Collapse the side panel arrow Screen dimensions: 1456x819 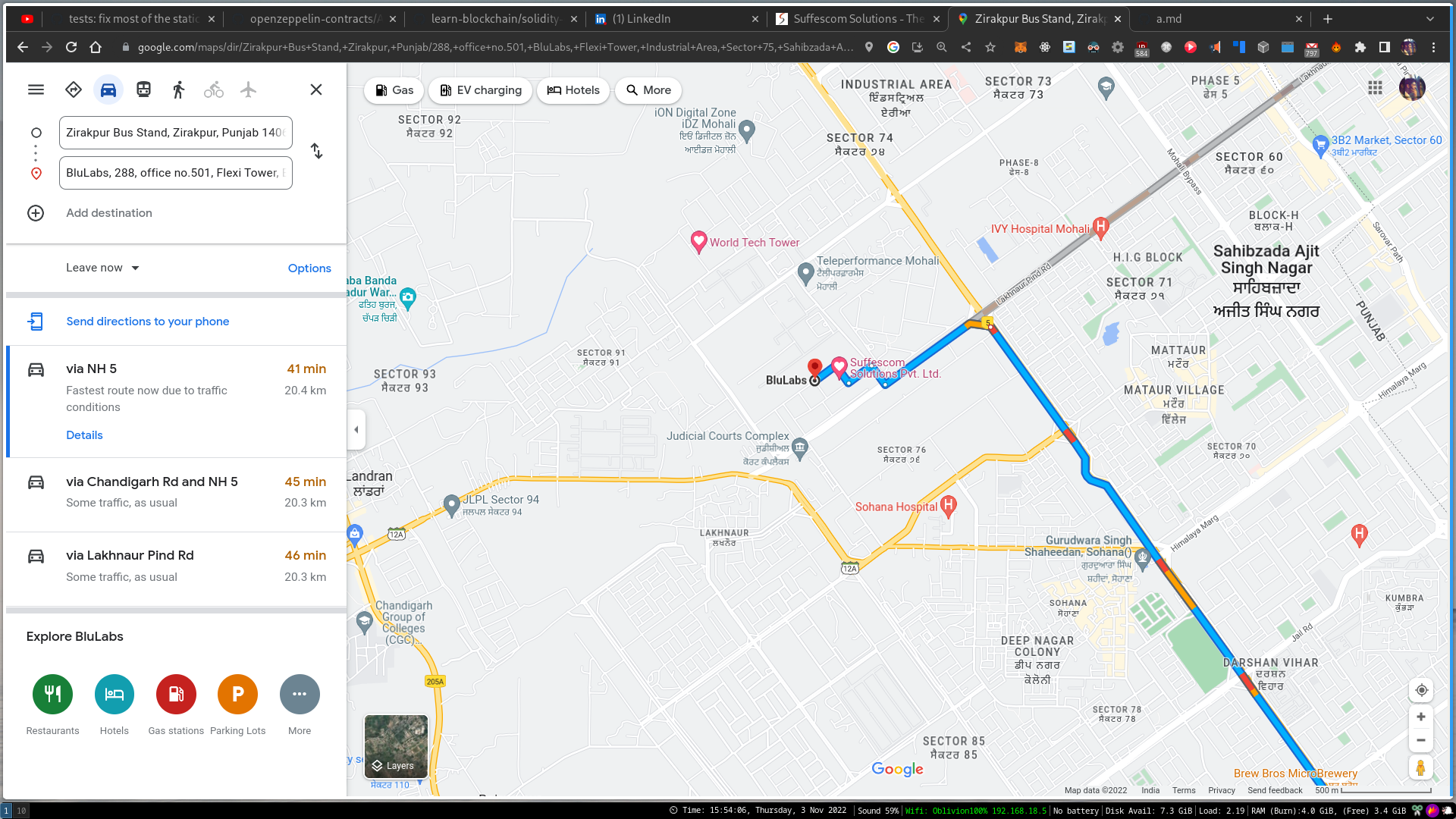(x=356, y=430)
